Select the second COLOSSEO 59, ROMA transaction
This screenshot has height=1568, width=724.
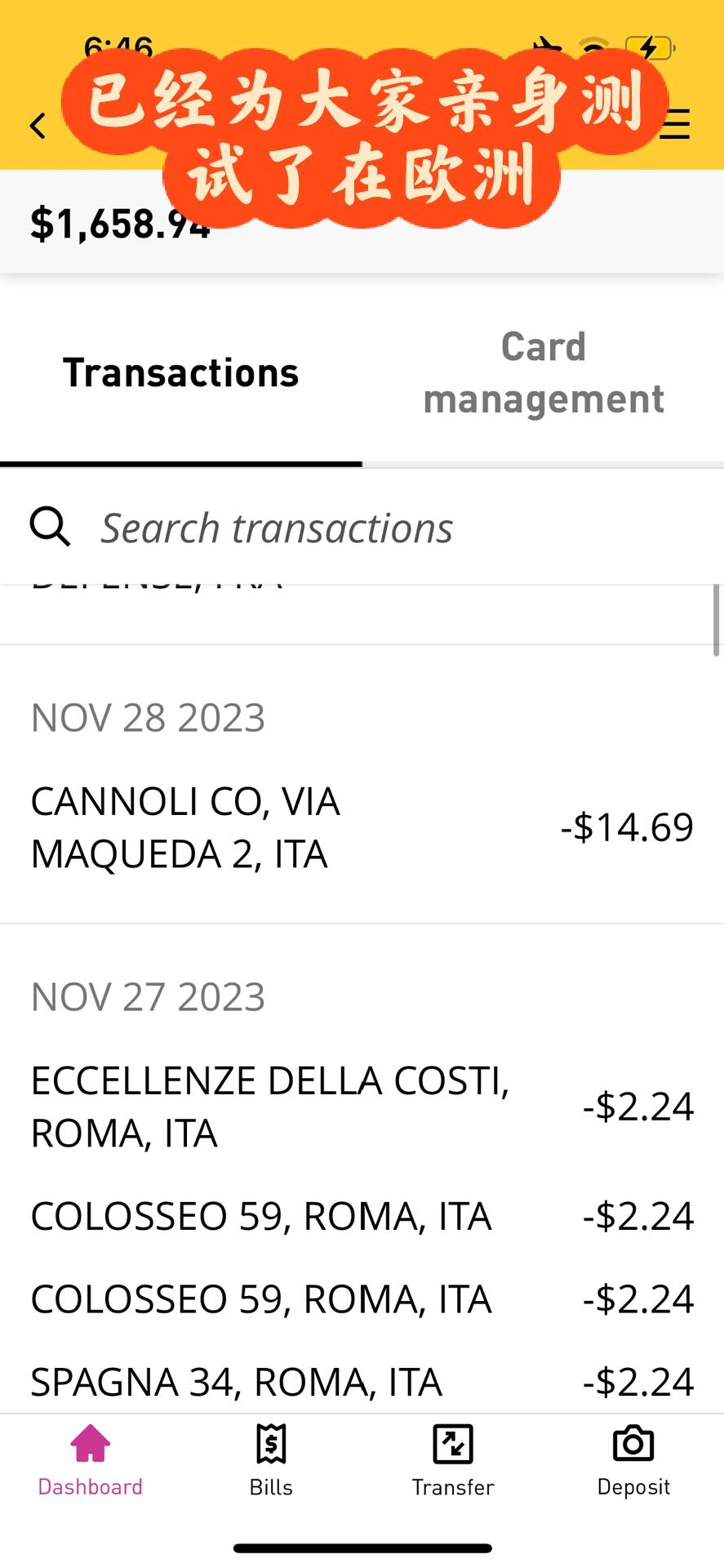pyautogui.click(x=362, y=1299)
